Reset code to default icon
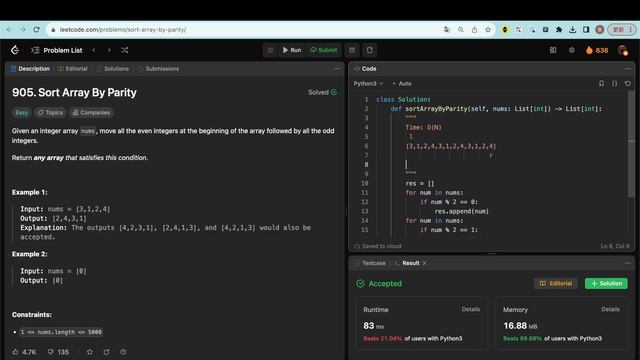Viewport: 640px width, 360px height. (628, 83)
